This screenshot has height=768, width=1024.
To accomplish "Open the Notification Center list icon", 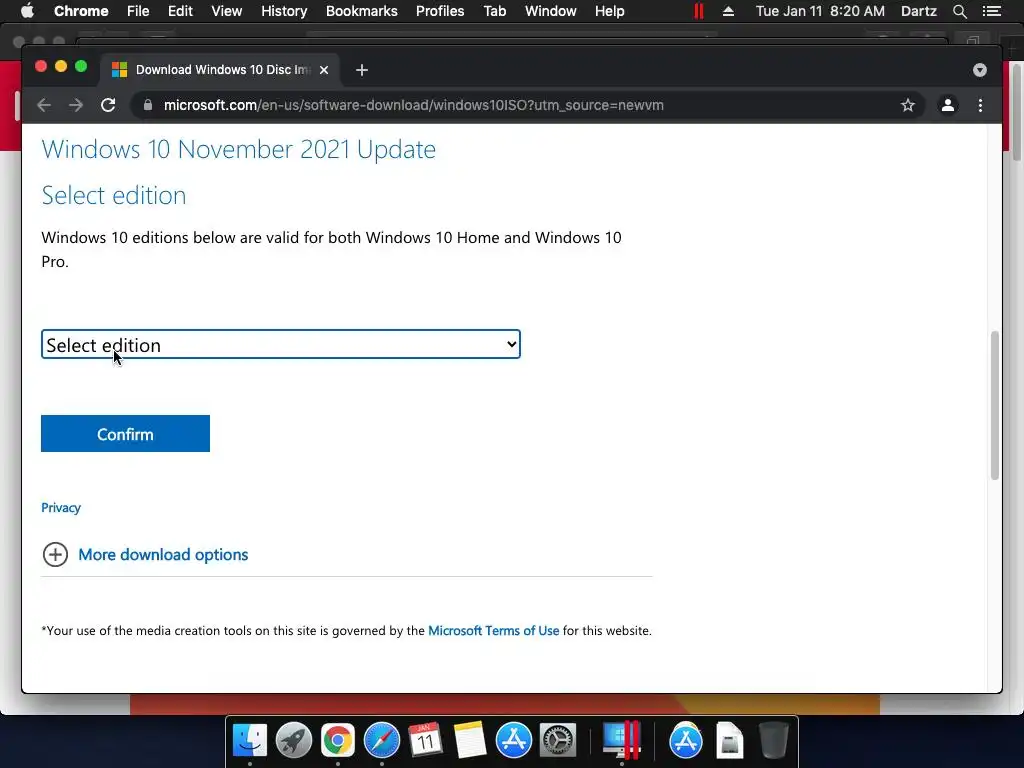I will coord(991,11).
